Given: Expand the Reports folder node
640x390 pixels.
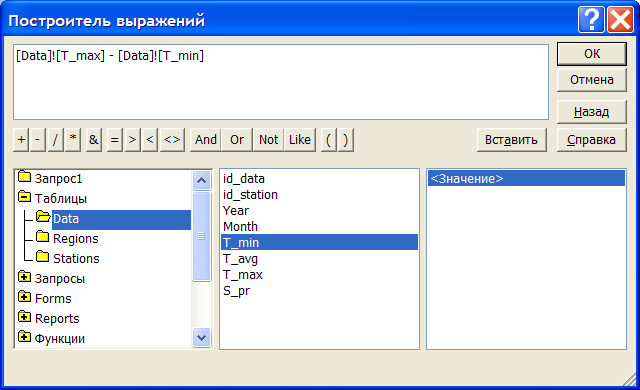Looking at the screenshot, I should pos(24,317).
